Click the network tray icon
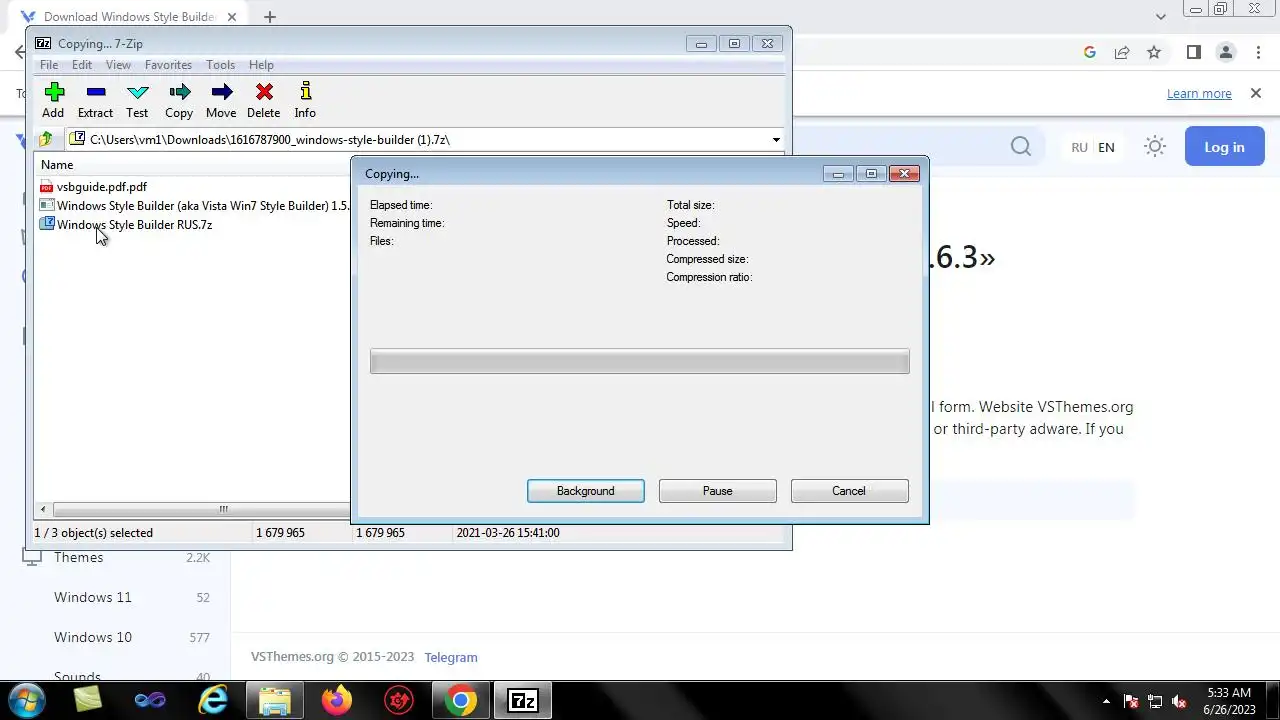 click(1155, 702)
